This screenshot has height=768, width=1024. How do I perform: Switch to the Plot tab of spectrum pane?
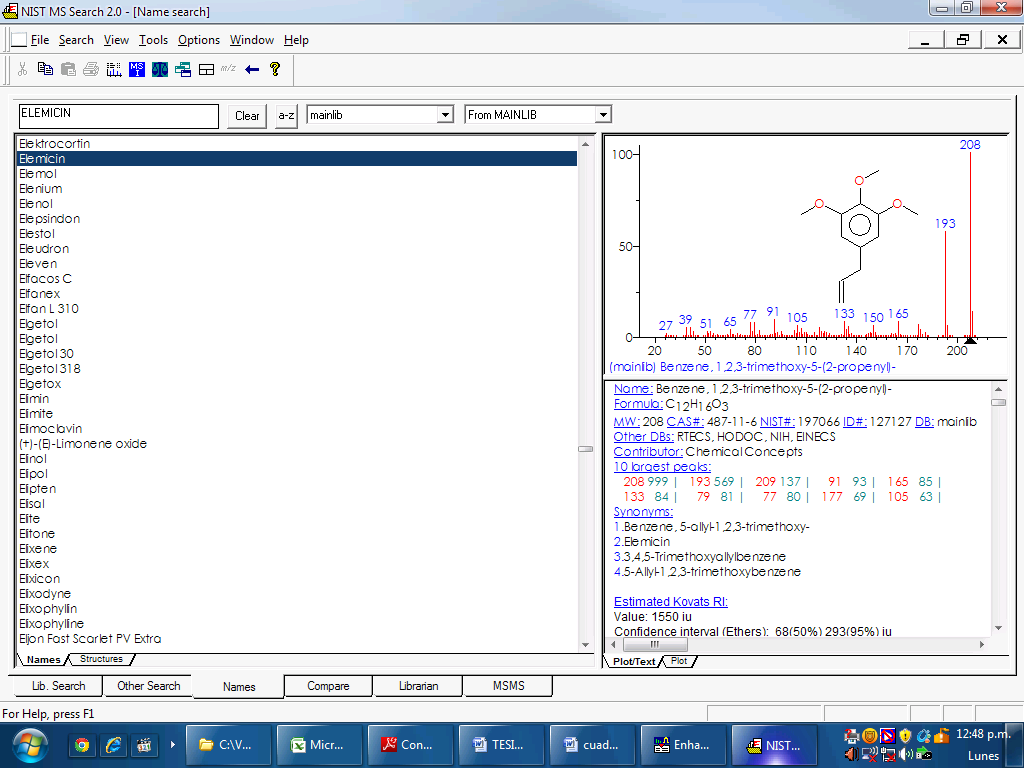(x=679, y=661)
